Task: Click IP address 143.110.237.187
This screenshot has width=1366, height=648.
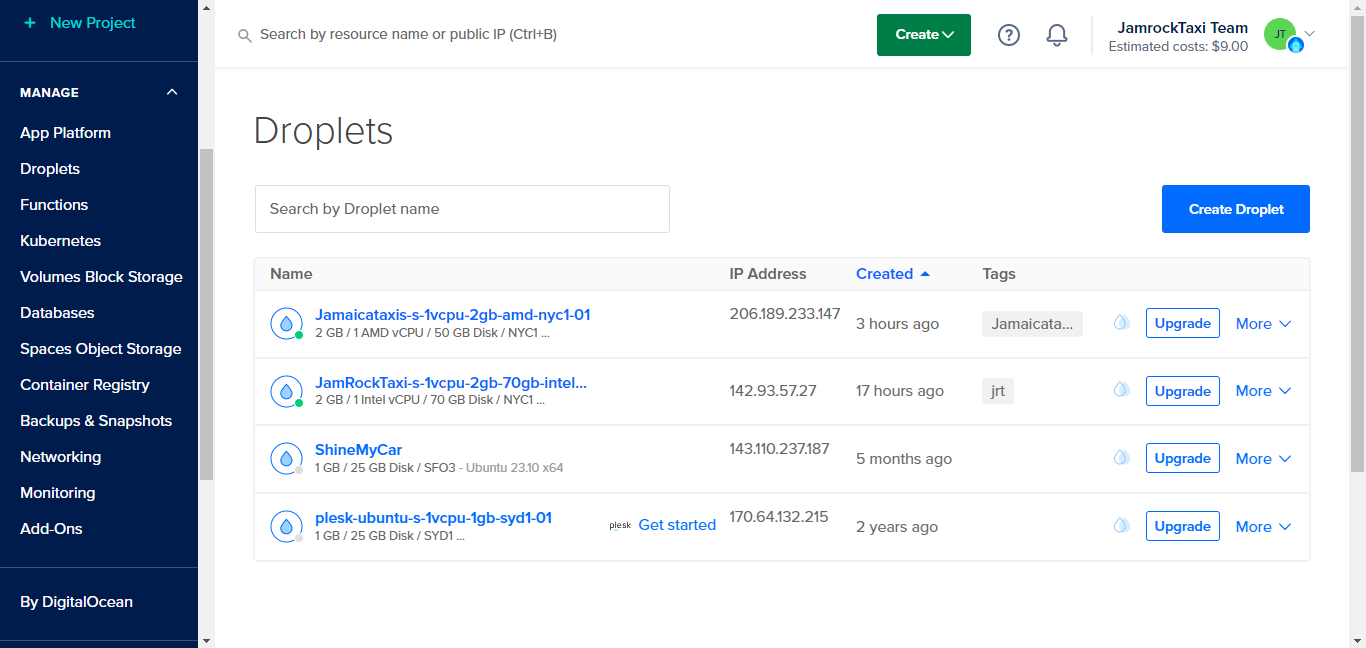Action: [780, 449]
